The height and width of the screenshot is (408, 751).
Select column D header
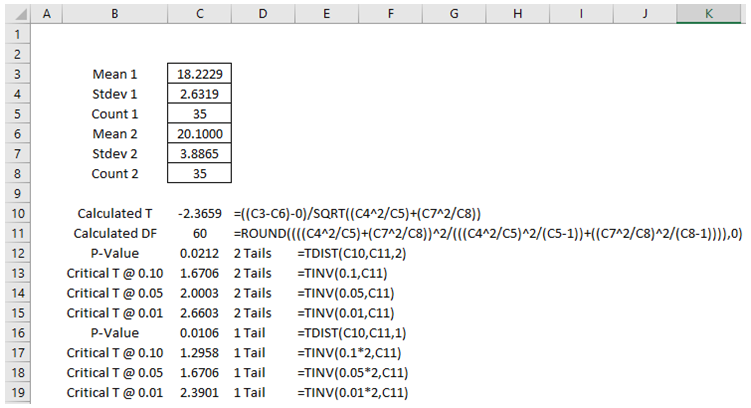pos(263,14)
